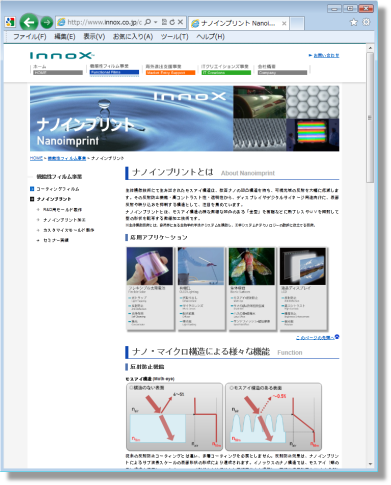The image size is (391, 485).
Task: Click the refresh page icon
Action: click(172, 22)
